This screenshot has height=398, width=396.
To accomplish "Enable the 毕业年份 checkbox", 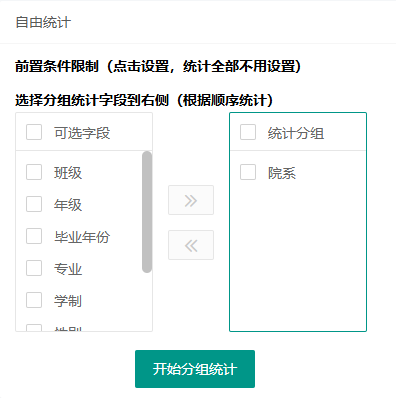I will [34, 236].
